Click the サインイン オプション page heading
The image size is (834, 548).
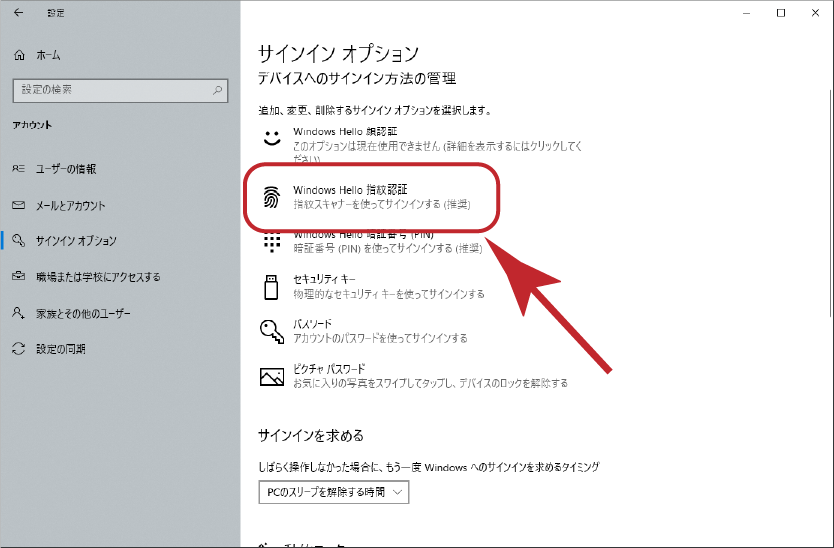tap(339, 54)
